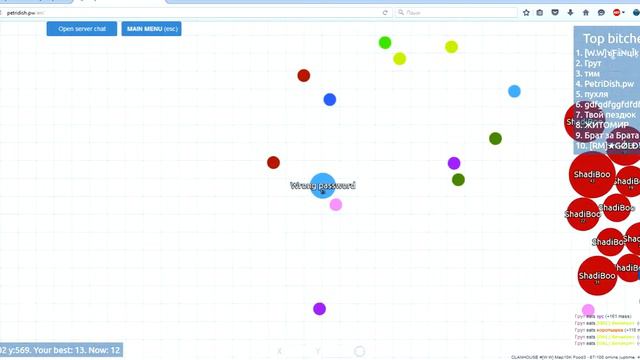Click the dark blue food pellet
Screen dimensions: 640x360
coord(330,100)
